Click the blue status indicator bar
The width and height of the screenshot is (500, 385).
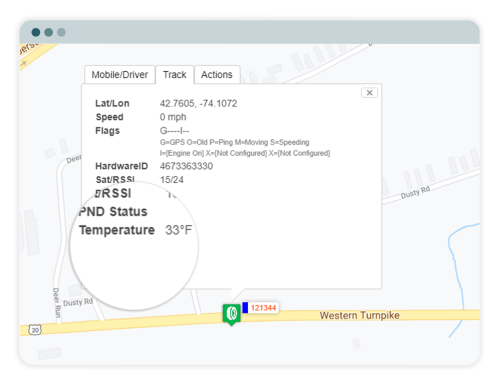245,307
